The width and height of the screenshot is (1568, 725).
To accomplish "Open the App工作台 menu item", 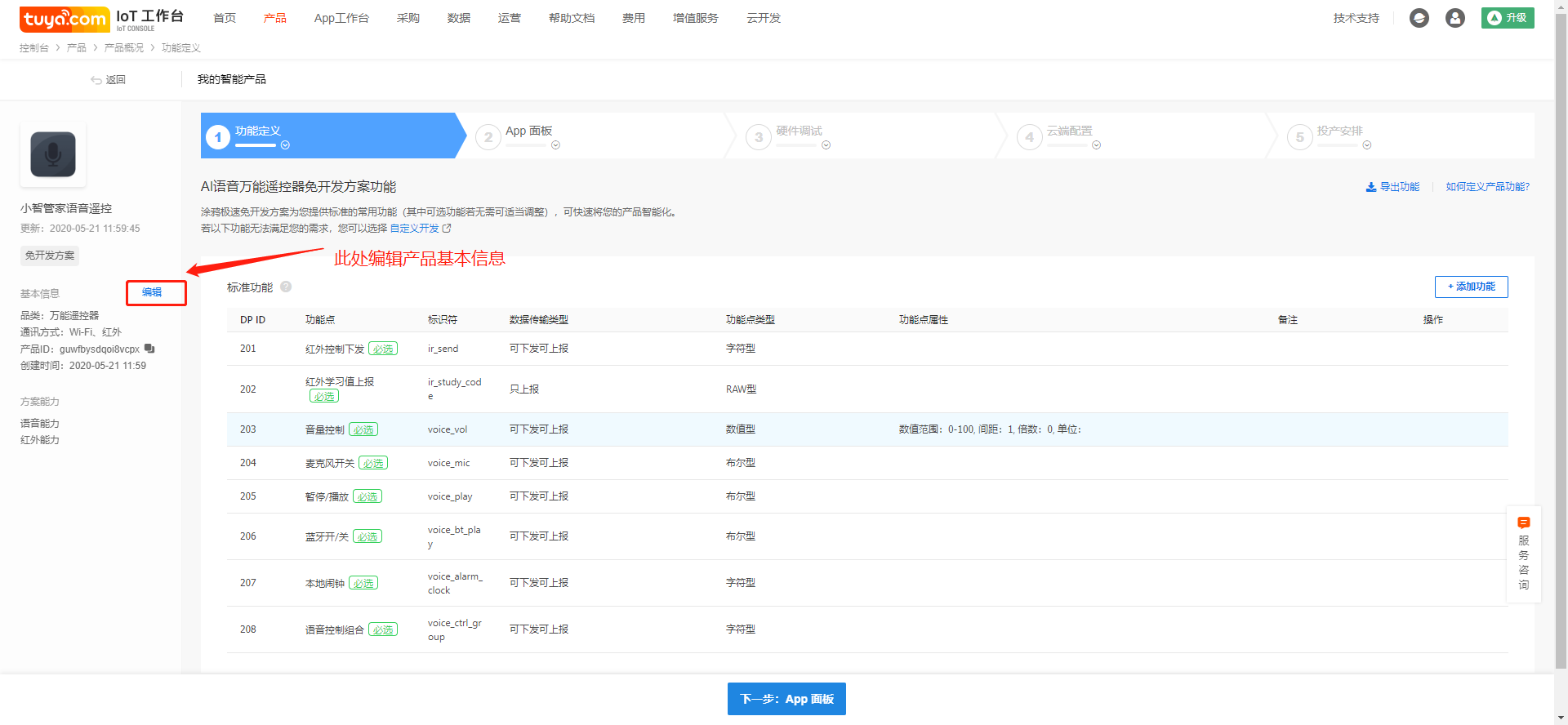I will 341,18.
